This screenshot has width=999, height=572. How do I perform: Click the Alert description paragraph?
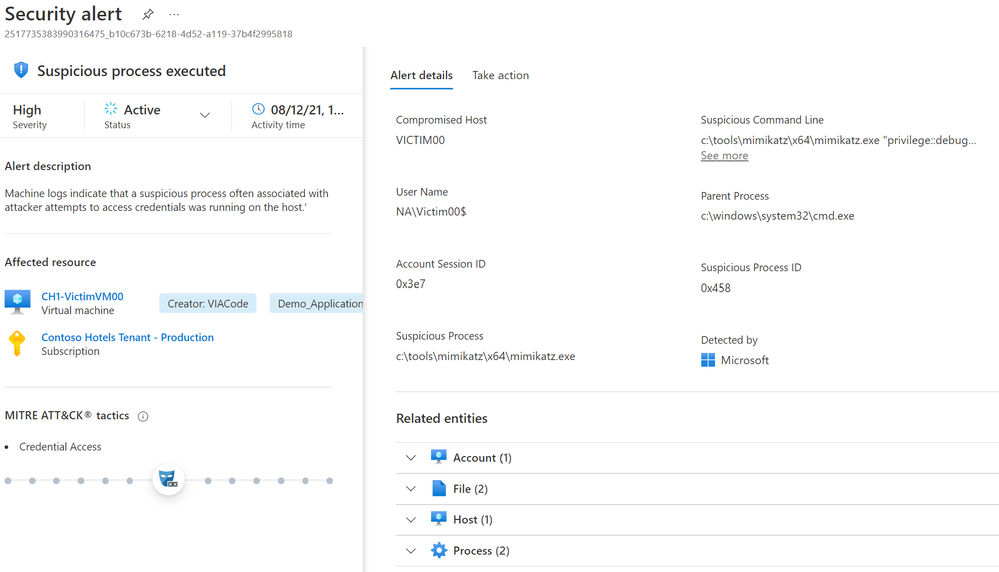point(166,200)
